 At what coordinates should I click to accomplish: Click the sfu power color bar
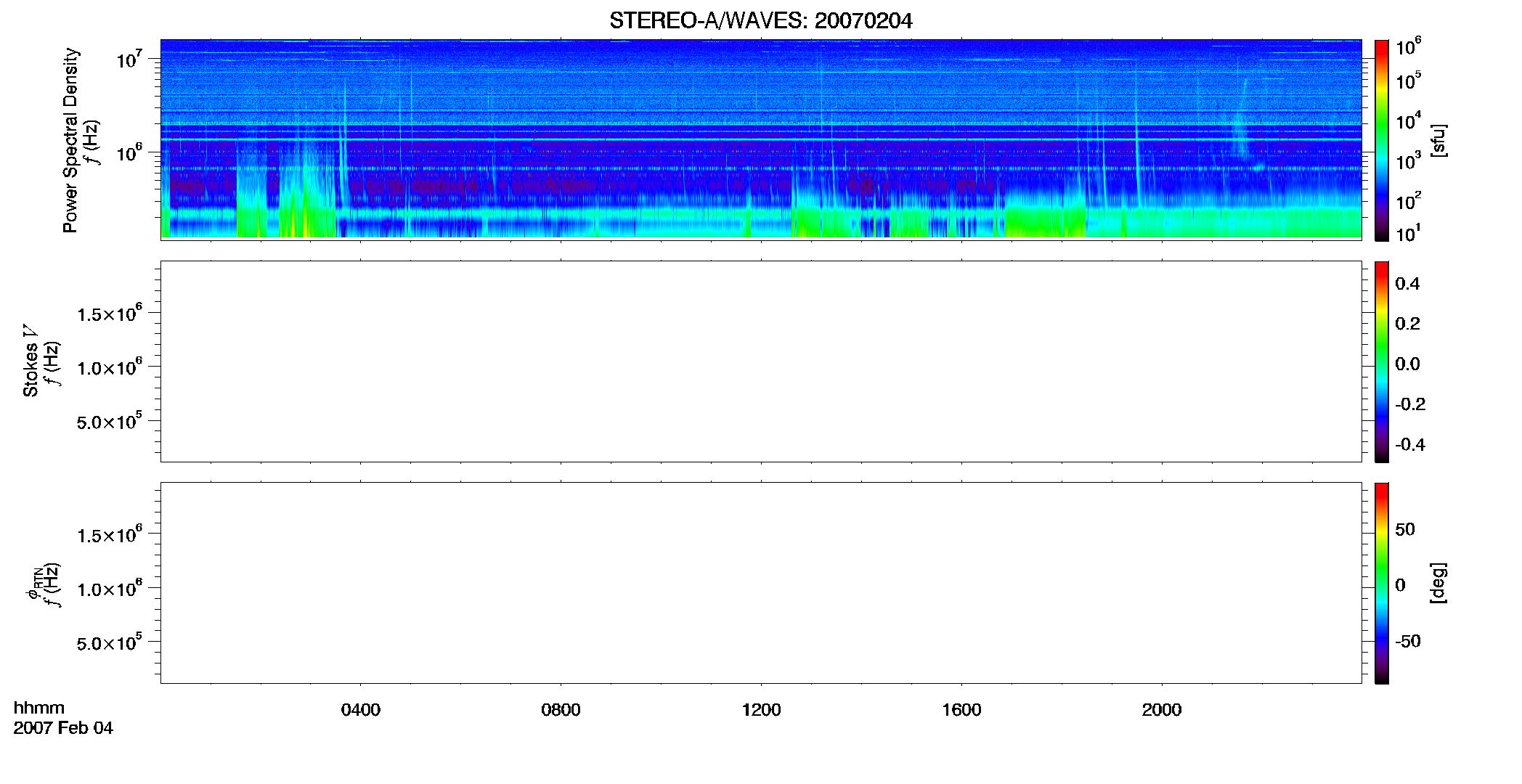[1381, 140]
